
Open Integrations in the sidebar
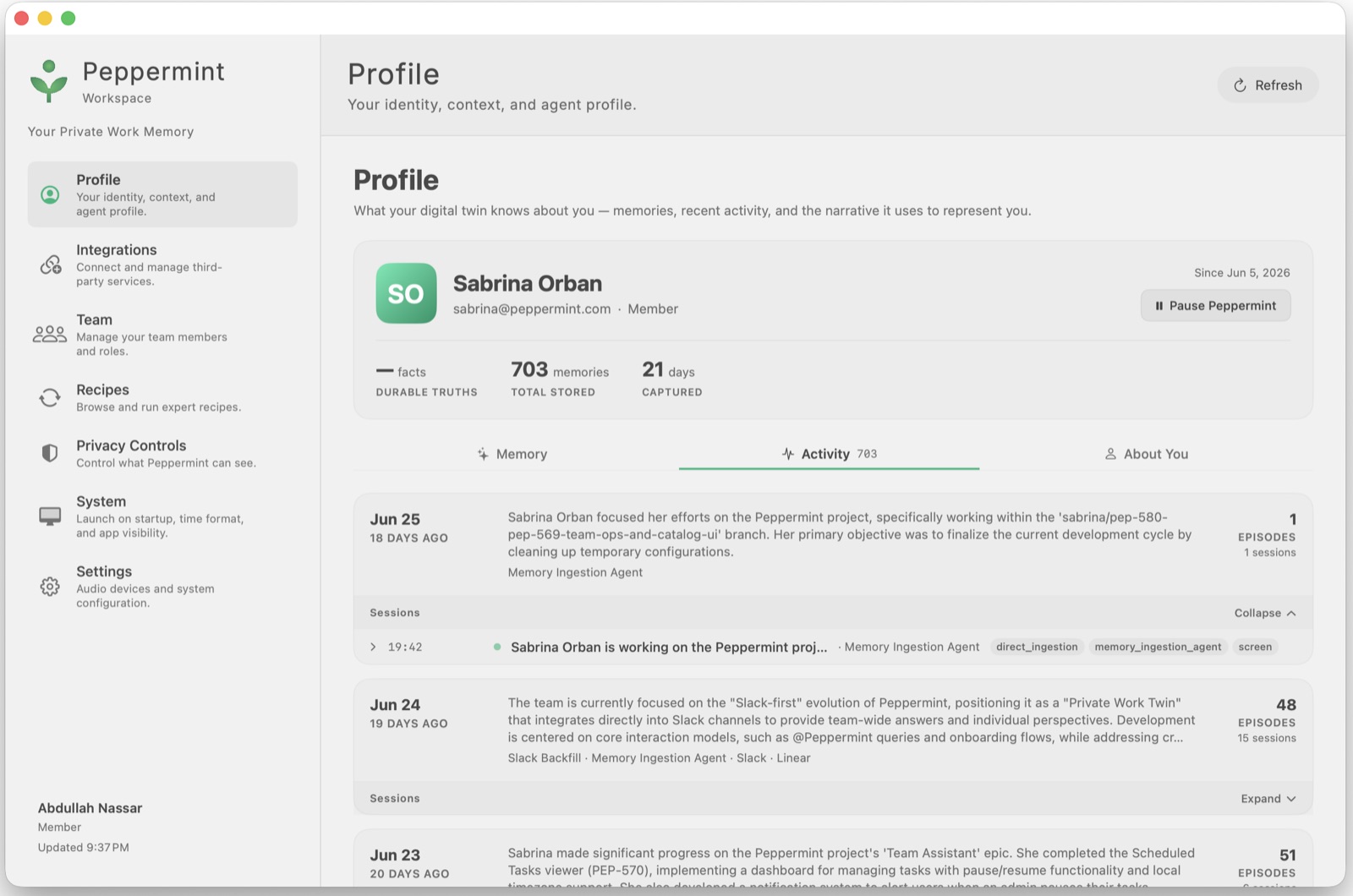click(x=162, y=265)
